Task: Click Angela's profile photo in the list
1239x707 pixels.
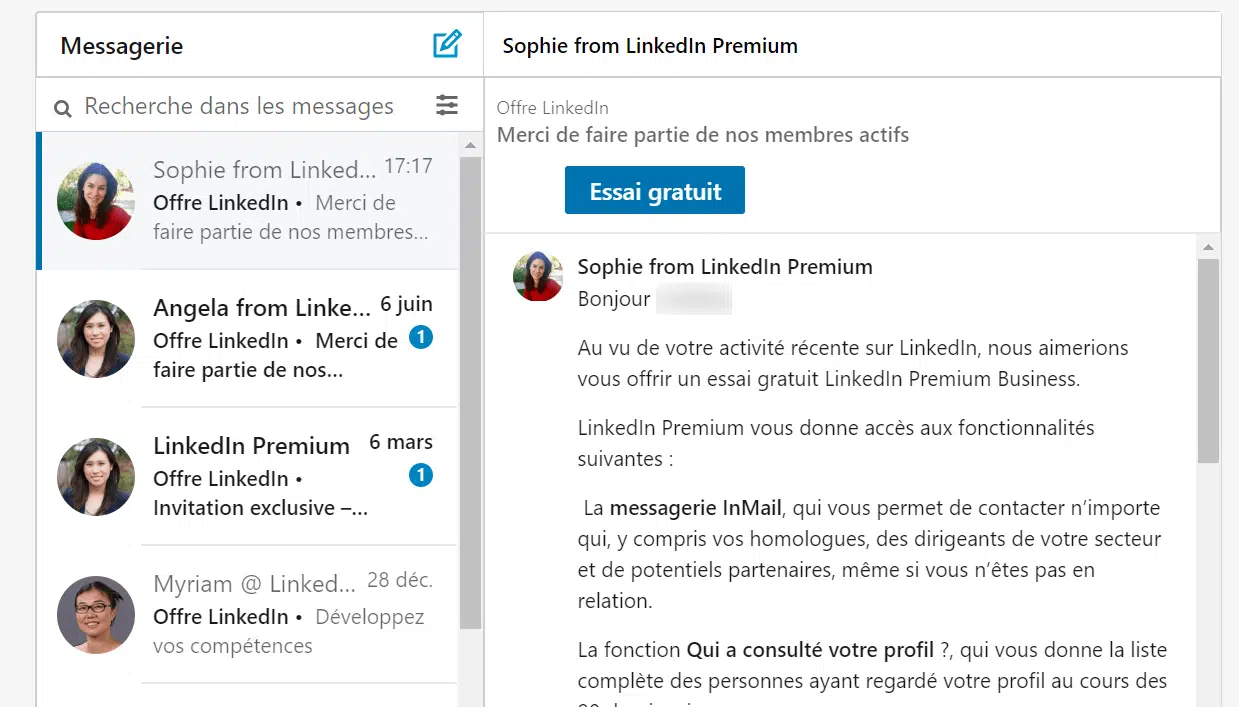Action: [95, 339]
